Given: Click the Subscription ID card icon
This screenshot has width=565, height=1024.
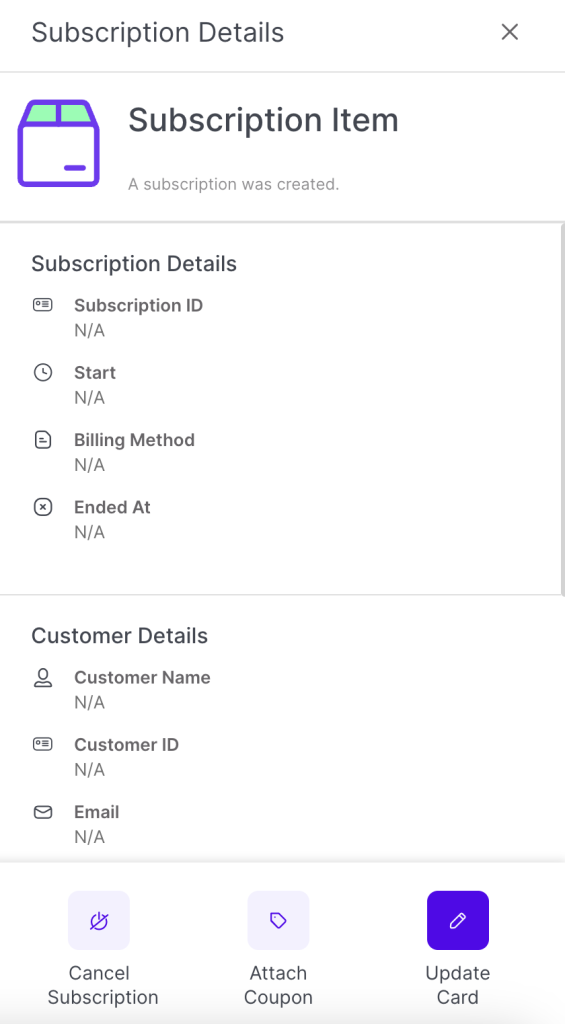Looking at the screenshot, I should [43, 305].
